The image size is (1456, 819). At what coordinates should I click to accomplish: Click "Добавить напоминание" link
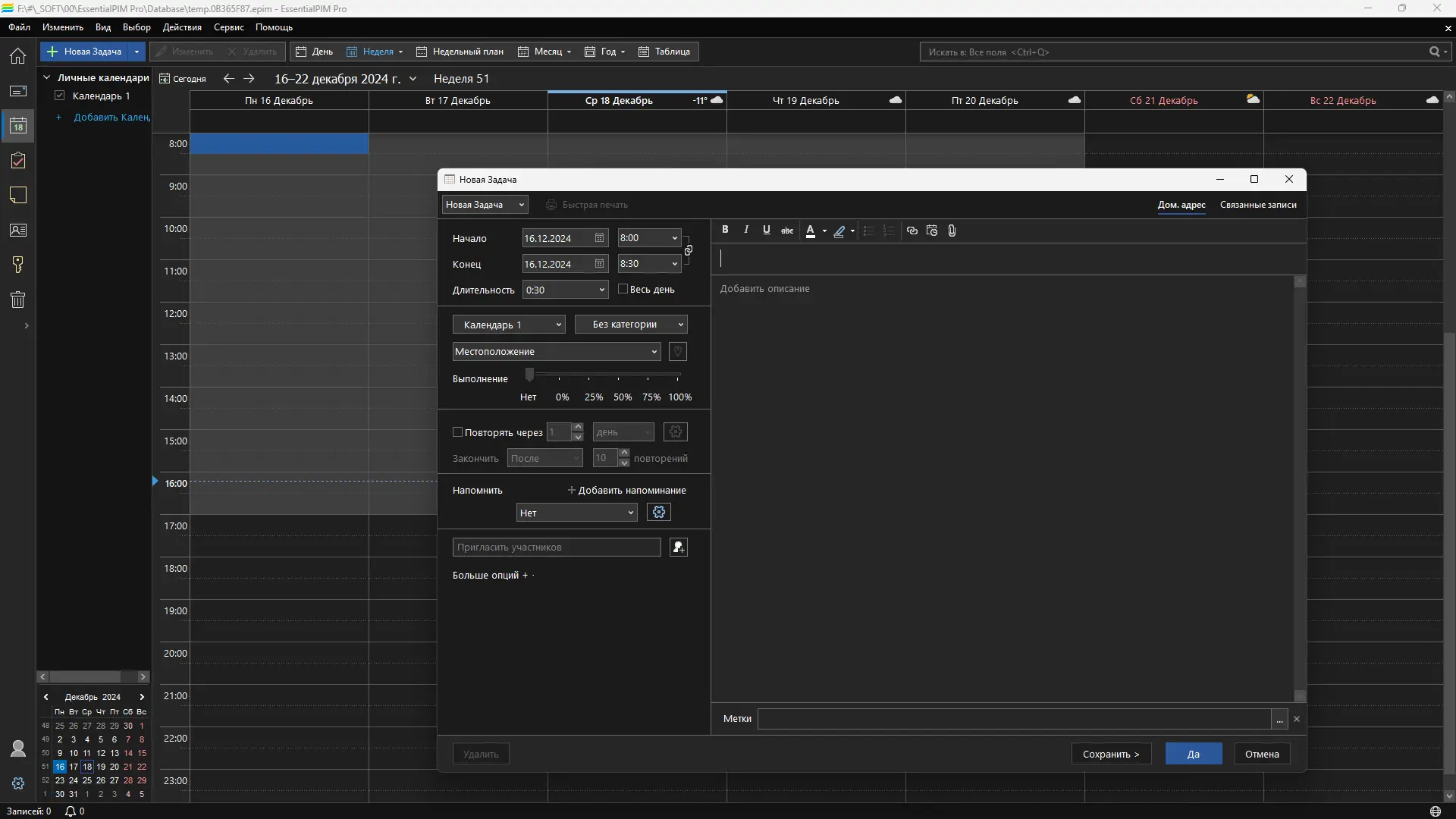[x=626, y=491]
